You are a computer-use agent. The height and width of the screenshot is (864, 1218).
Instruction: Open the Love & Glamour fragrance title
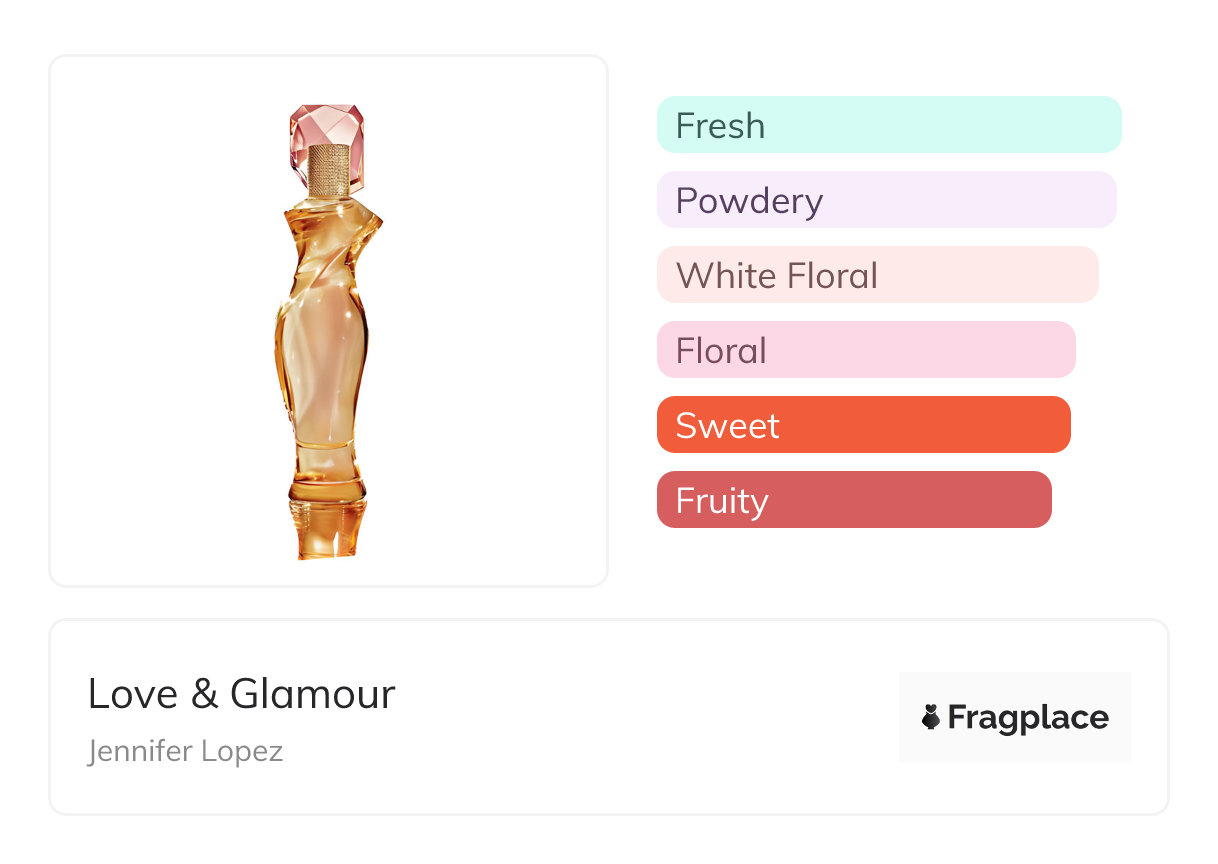point(241,694)
